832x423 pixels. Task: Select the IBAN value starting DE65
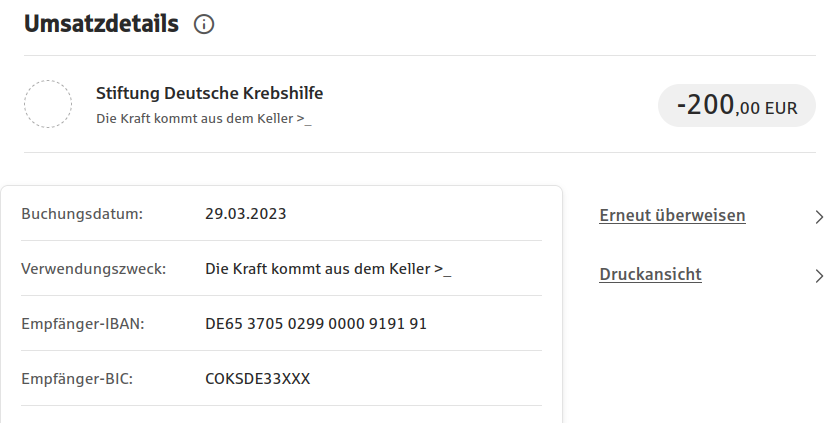(316, 324)
